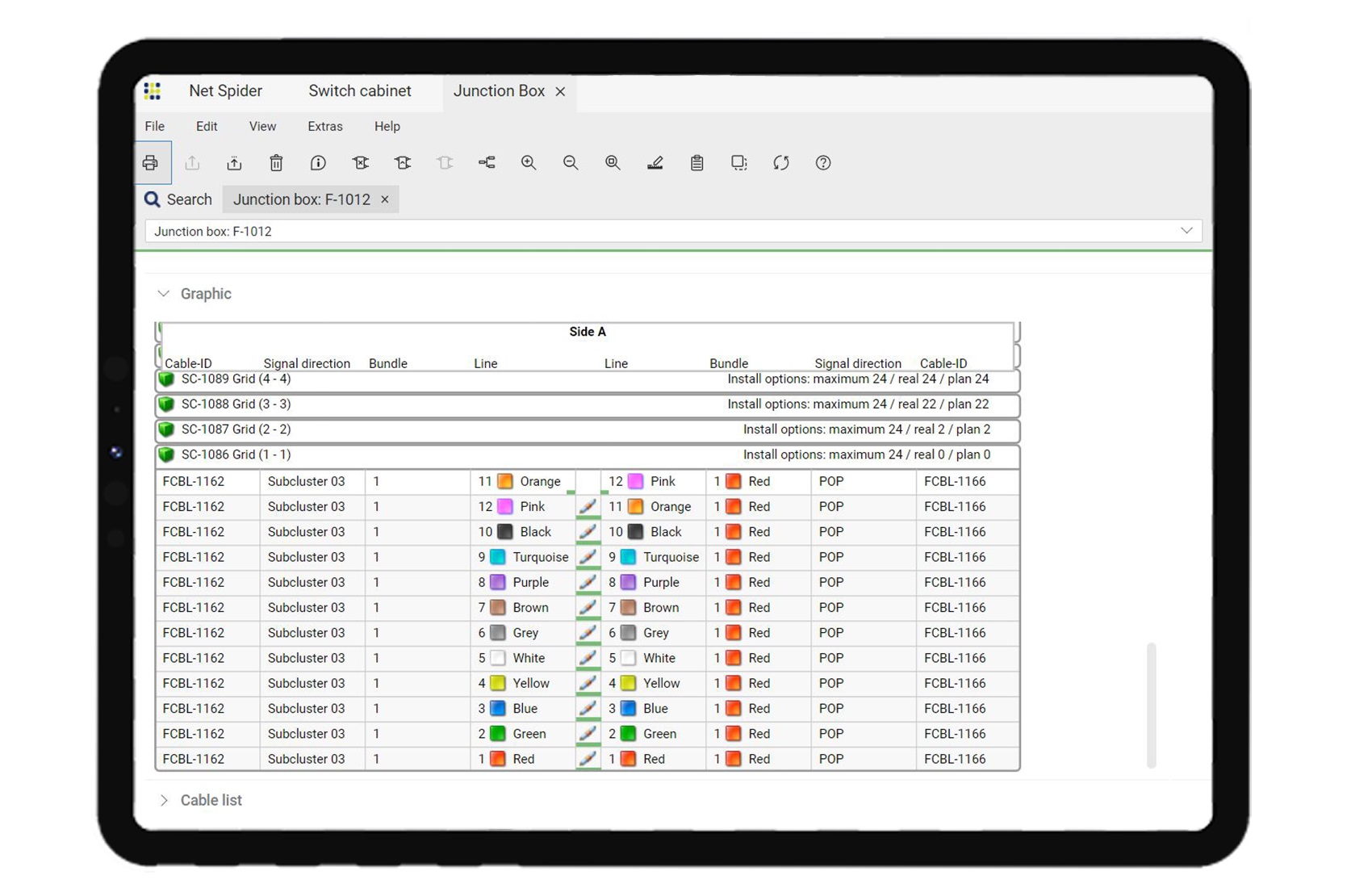Select the network topology toolbar icon
1372x888 pixels.
point(487,162)
